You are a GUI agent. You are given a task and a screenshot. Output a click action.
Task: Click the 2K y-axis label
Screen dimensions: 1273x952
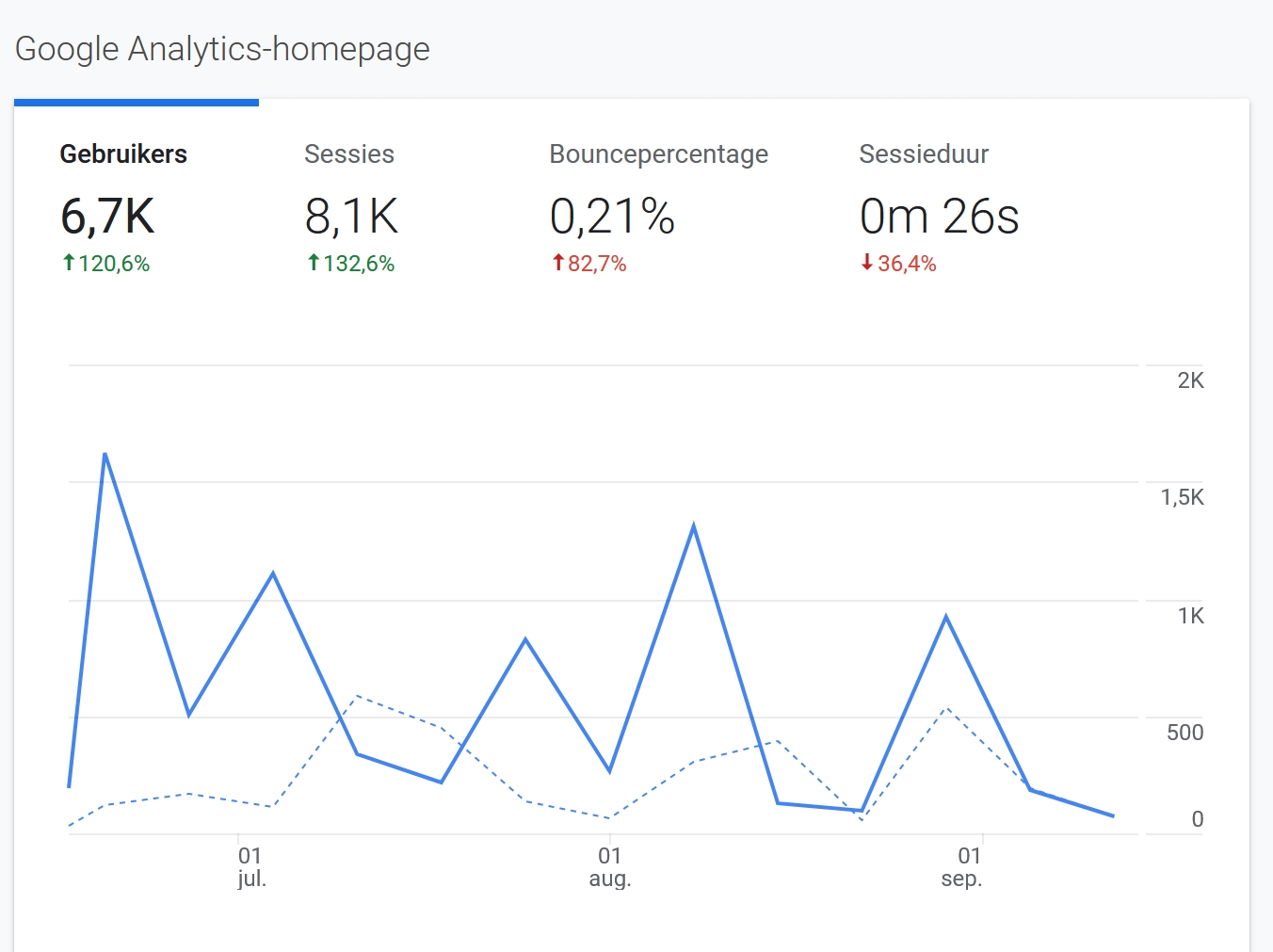pos(1190,380)
